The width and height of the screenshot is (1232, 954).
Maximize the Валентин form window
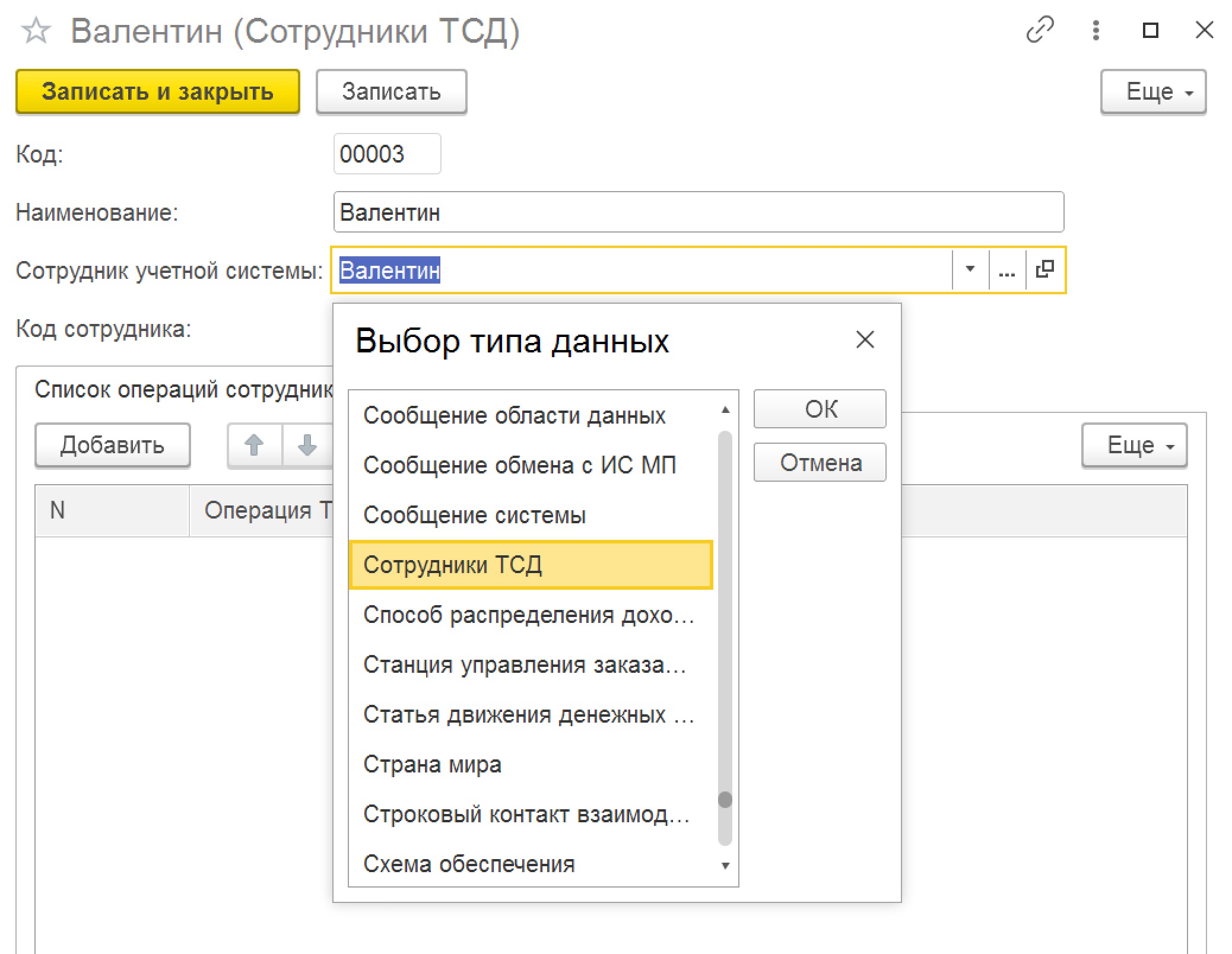click(1150, 30)
